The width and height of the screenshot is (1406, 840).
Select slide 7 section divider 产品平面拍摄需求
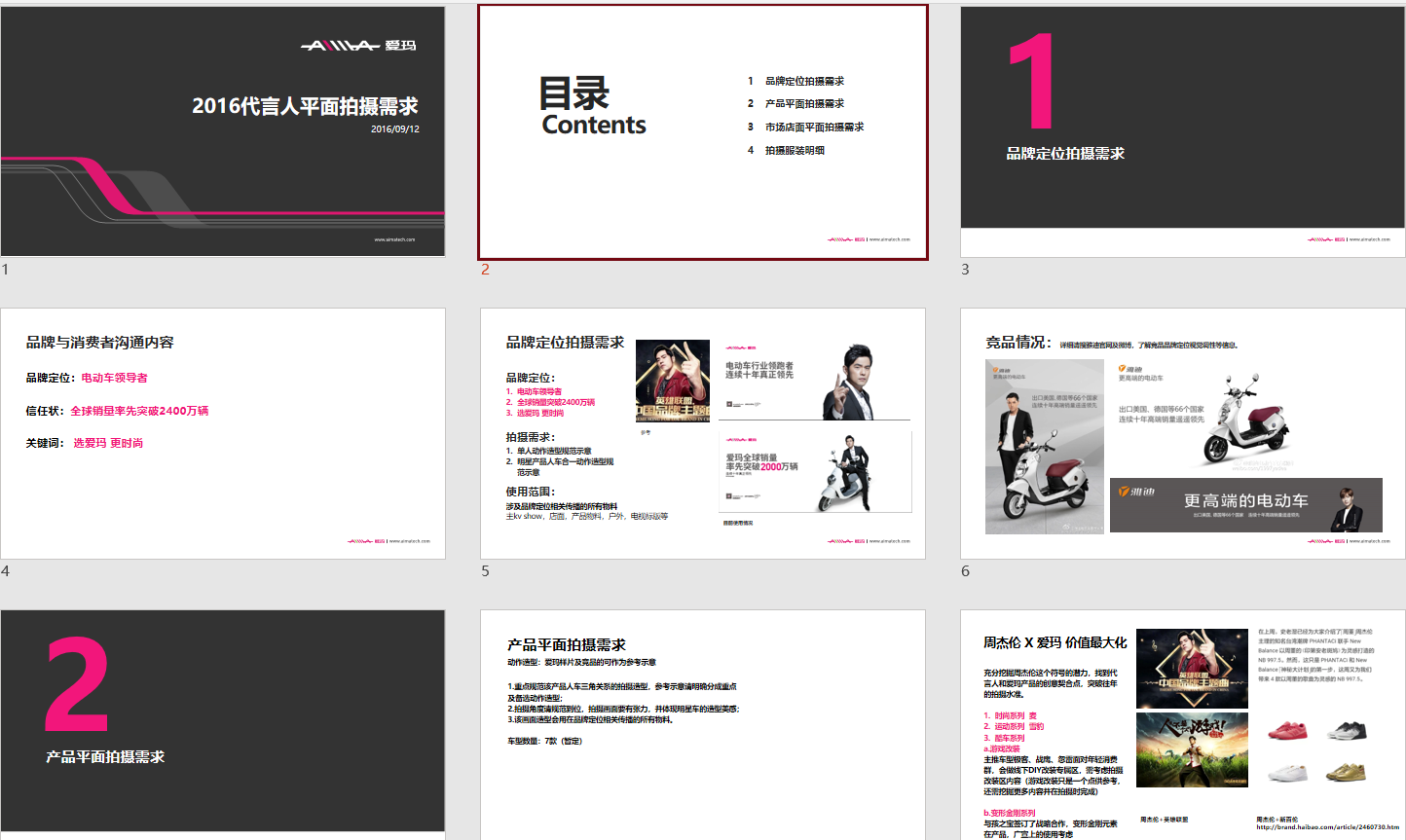[x=223, y=725]
